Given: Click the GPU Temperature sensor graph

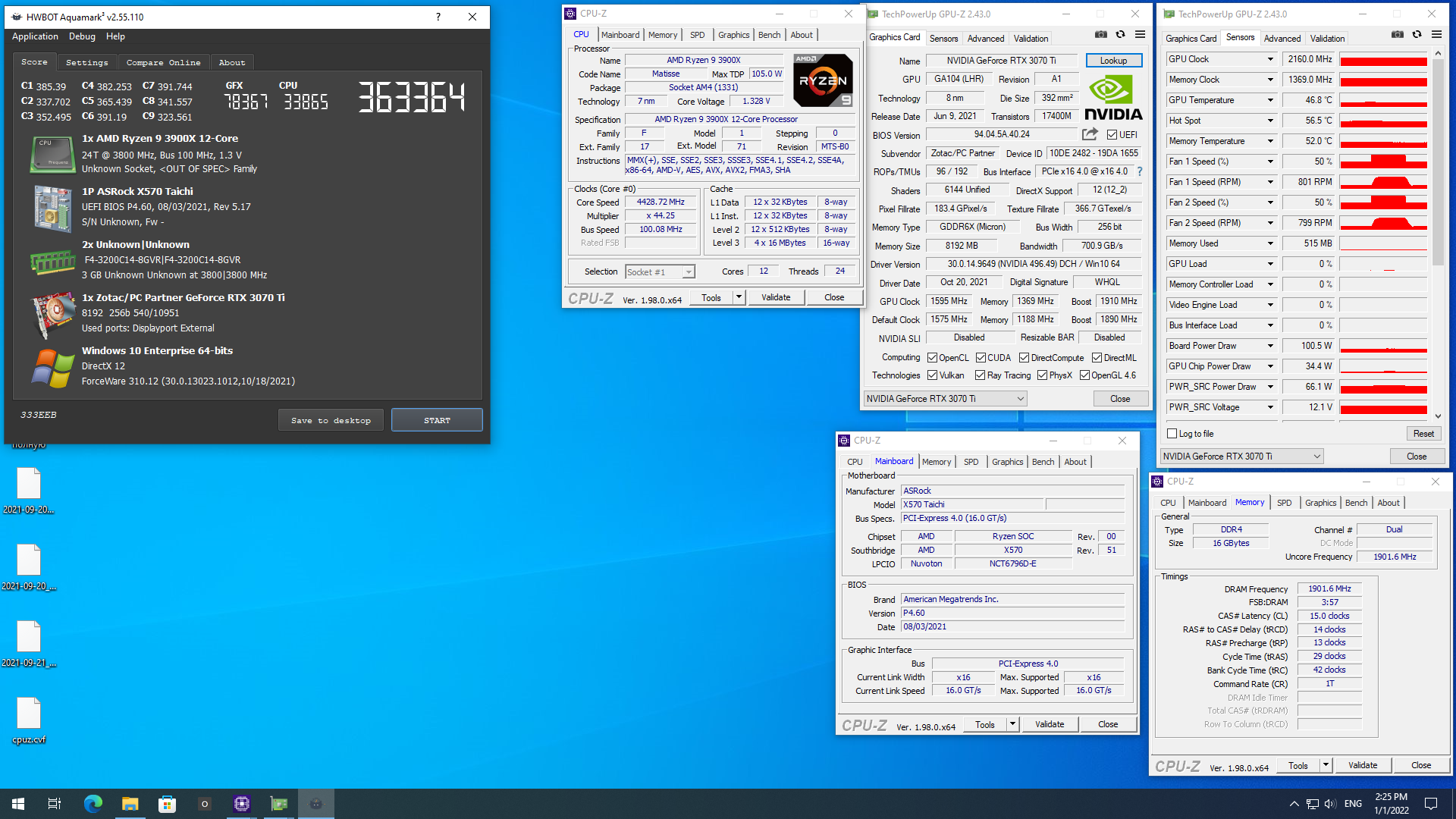Looking at the screenshot, I should coord(1383,100).
